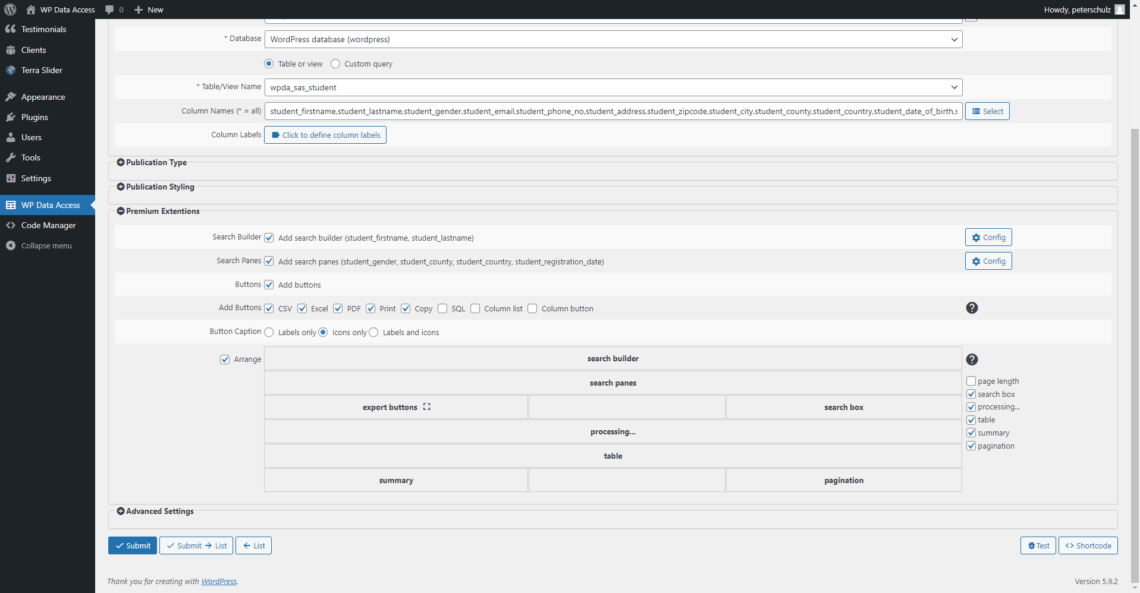
Task: Click the expand icon next to export buttons
Action: 427,407
